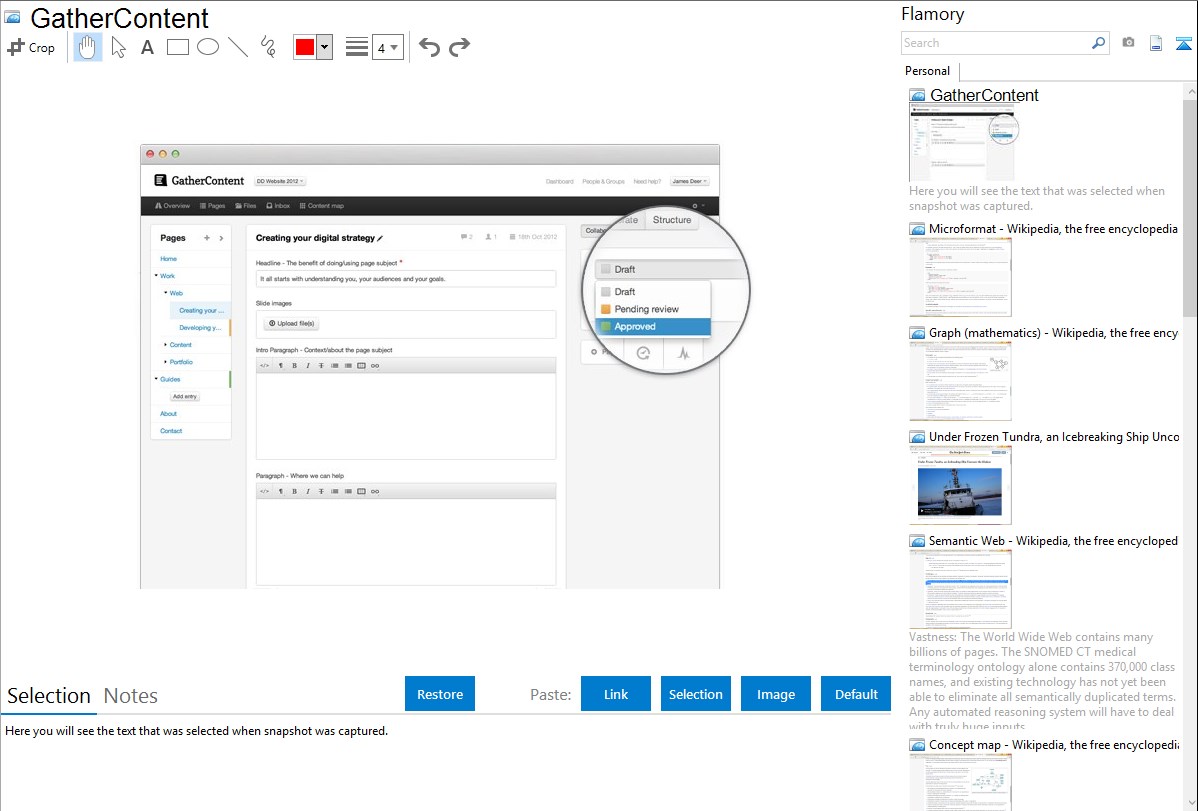Viewport: 1198px width, 811px height.
Task: Click the icon beside Under Frozen Tundra entry
Action: [917, 437]
